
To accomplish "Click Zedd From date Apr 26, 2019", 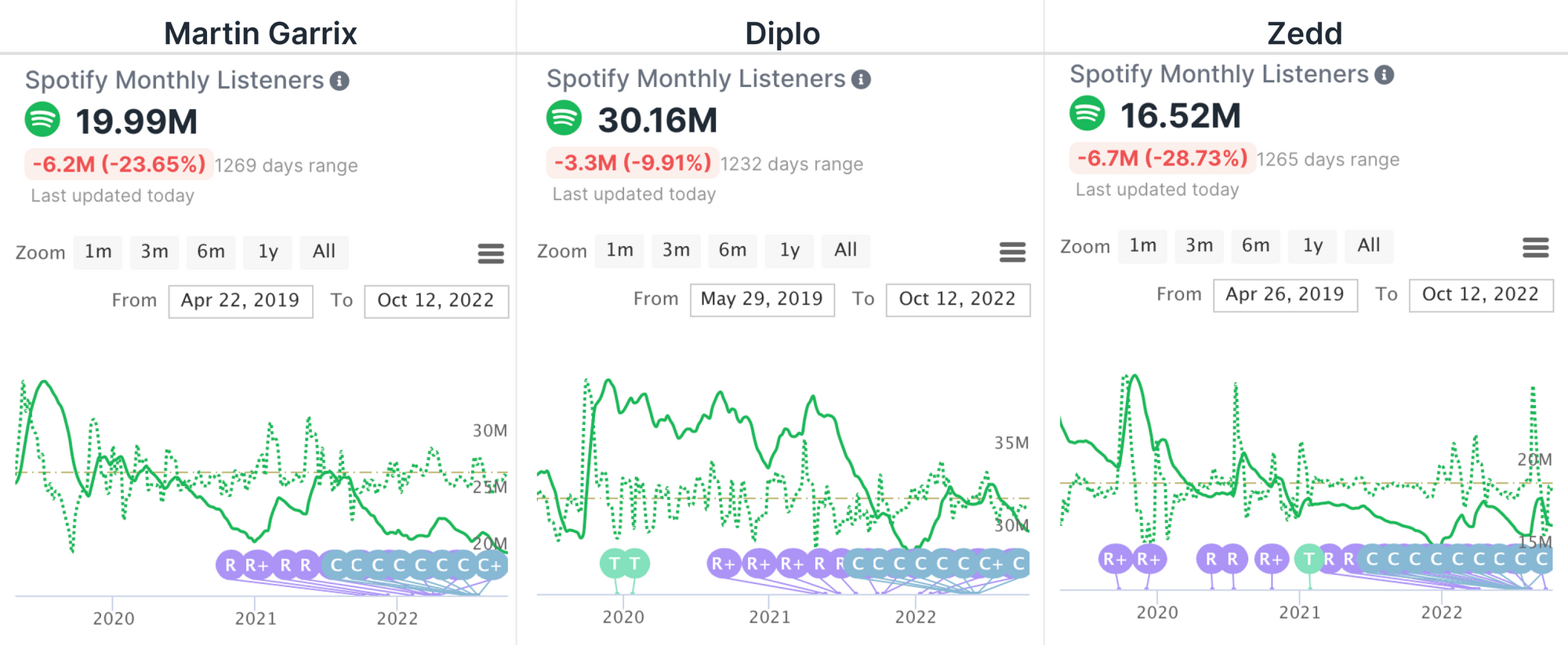I will click(1285, 295).
